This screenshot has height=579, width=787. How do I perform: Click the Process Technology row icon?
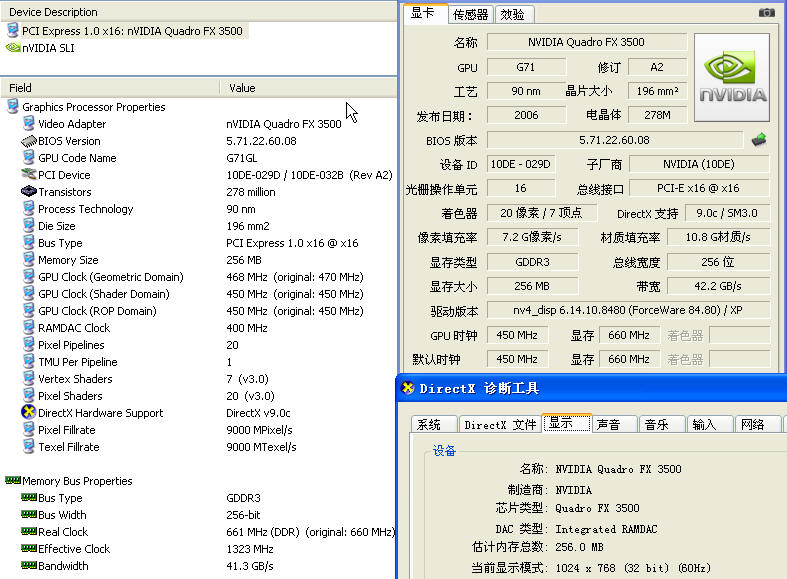(x=29, y=208)
